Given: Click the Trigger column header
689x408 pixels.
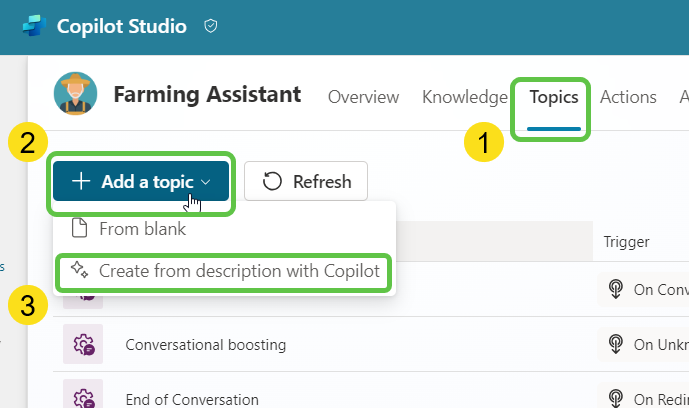Looking at the screenshot, I should (x=626, y=242).
